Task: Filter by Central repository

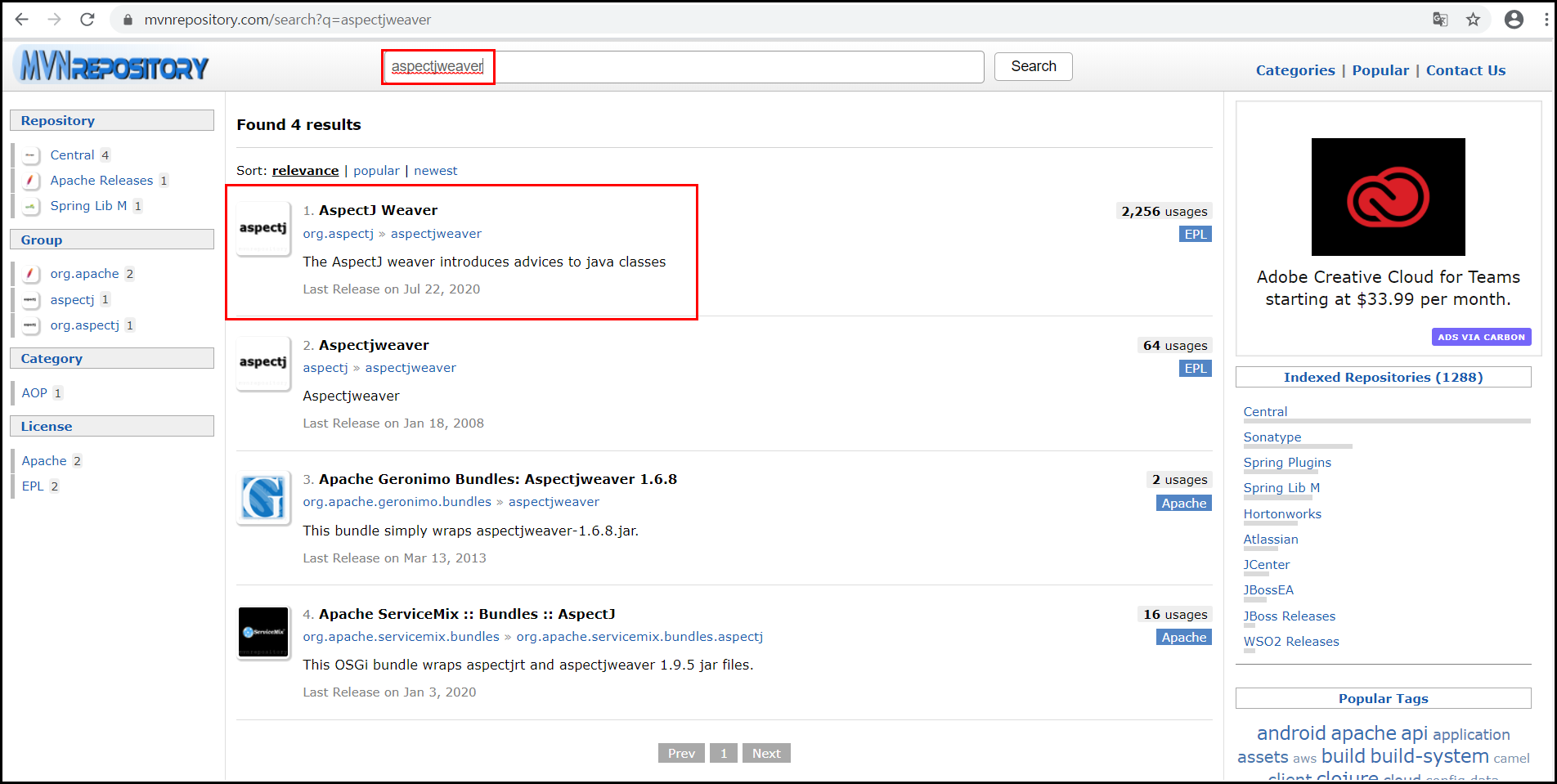Action: coord(72,155)
